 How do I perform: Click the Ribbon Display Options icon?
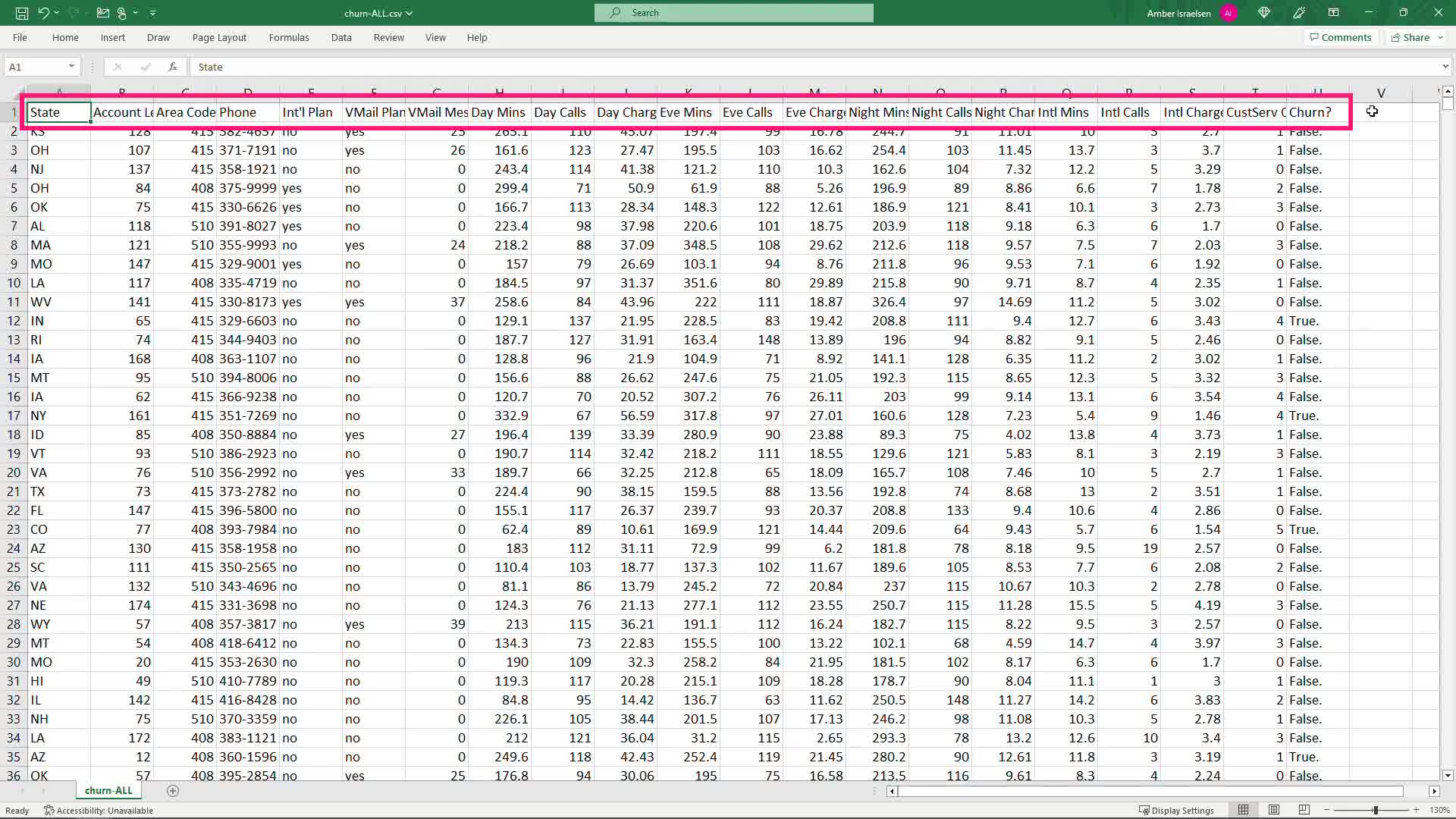click(1333, 13)
